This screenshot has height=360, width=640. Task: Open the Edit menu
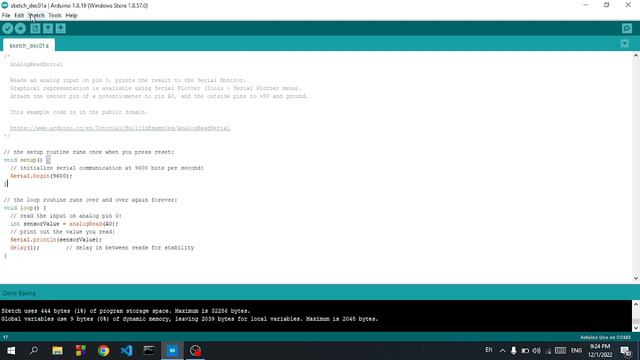19,16
